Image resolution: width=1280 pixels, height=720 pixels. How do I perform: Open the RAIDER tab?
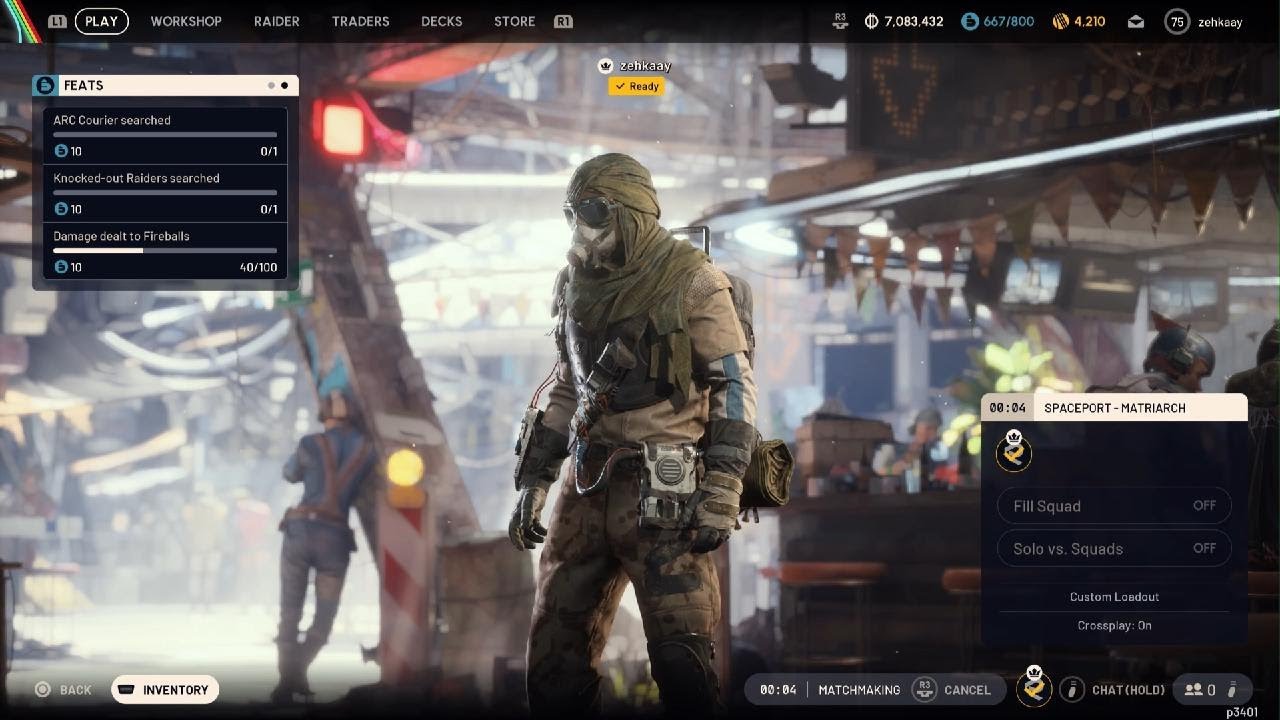(277, 21)
